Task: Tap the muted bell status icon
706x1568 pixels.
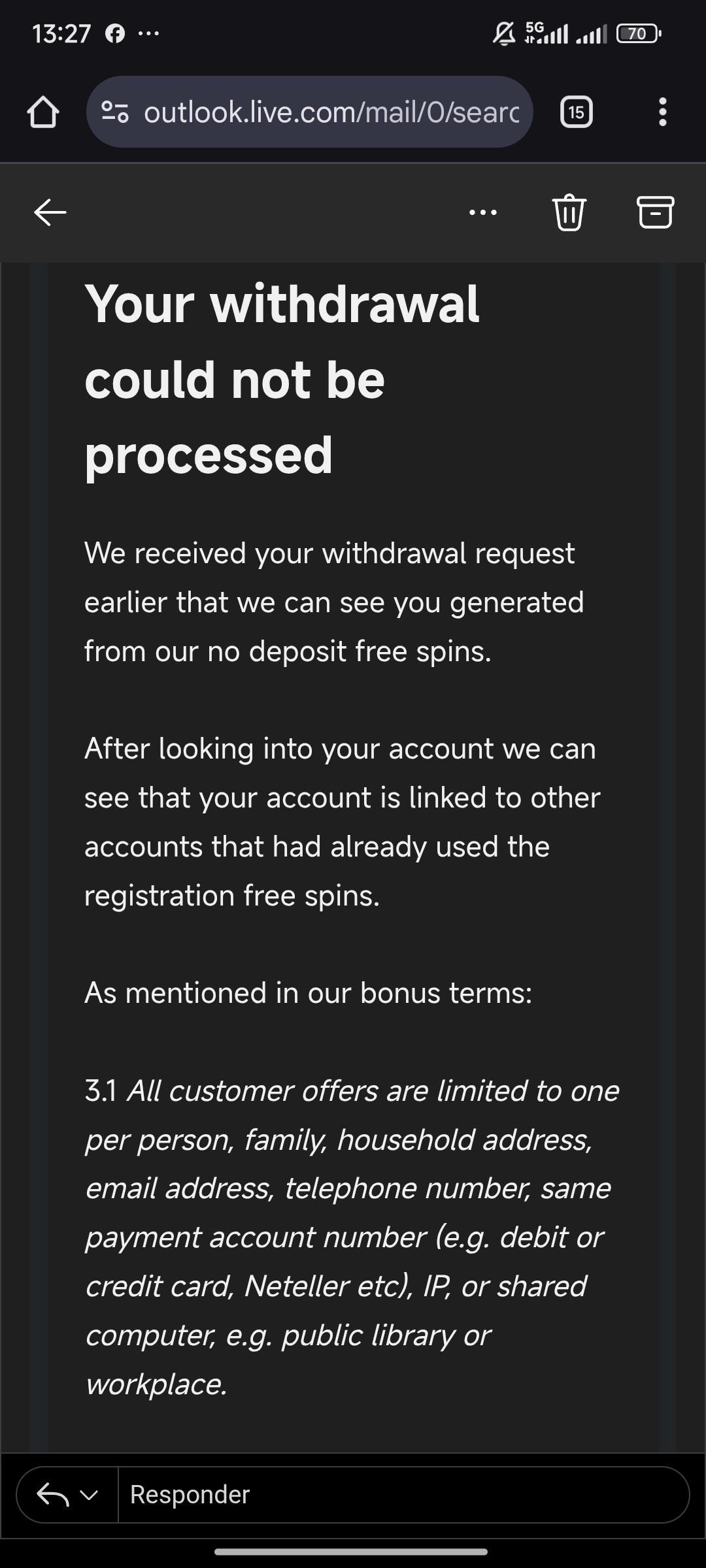Action: pyautogui.click(x=503, y=33)
